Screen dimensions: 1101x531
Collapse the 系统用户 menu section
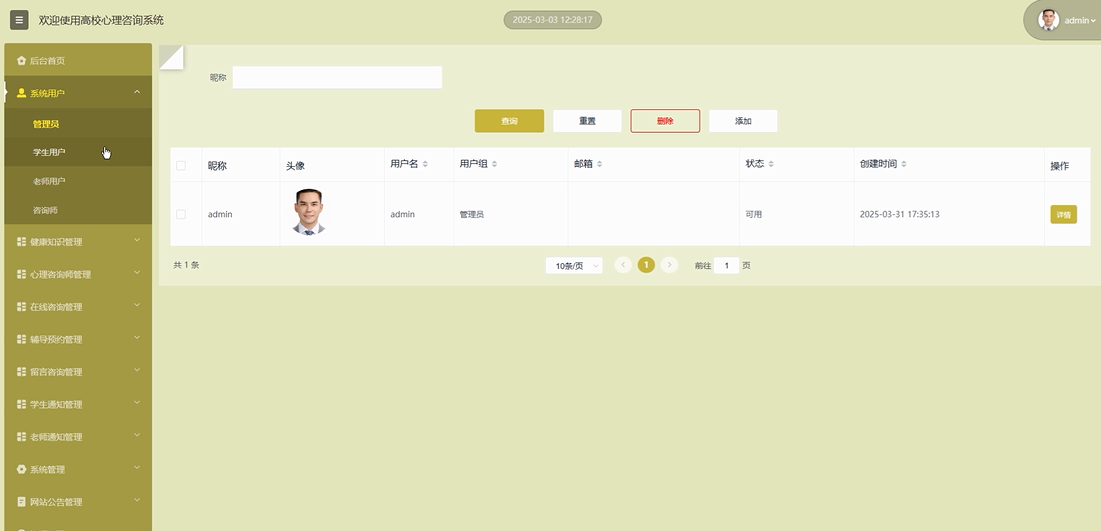click(x=137, y=93)
